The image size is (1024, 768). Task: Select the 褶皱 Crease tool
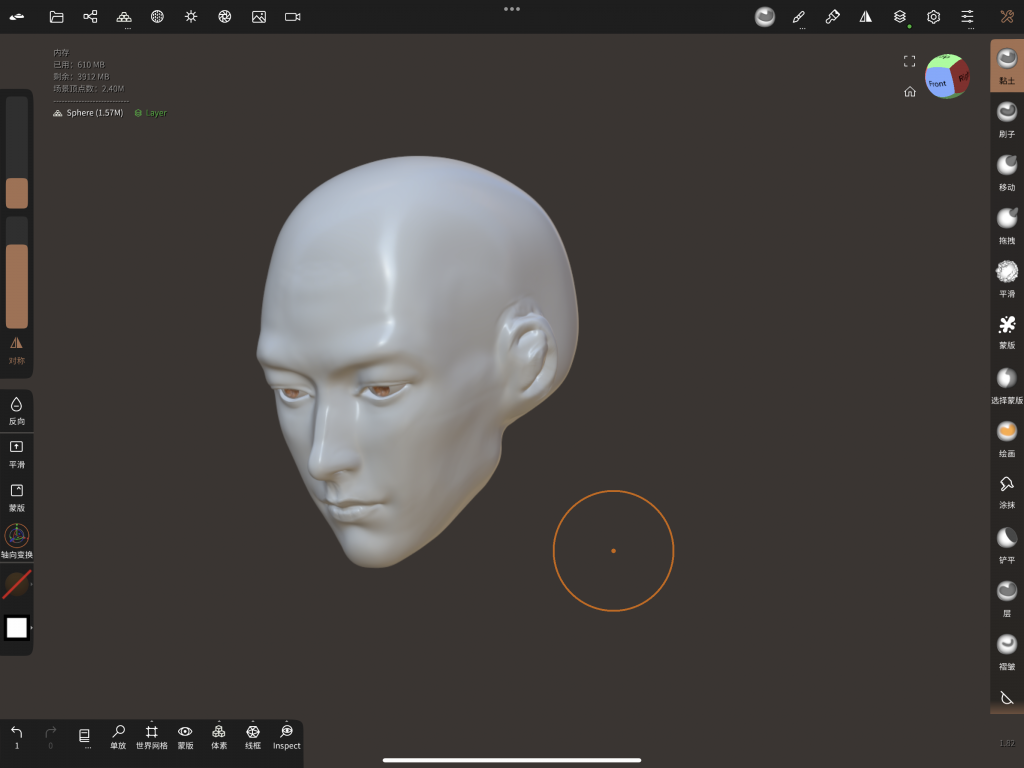[x=1006, y=652]
